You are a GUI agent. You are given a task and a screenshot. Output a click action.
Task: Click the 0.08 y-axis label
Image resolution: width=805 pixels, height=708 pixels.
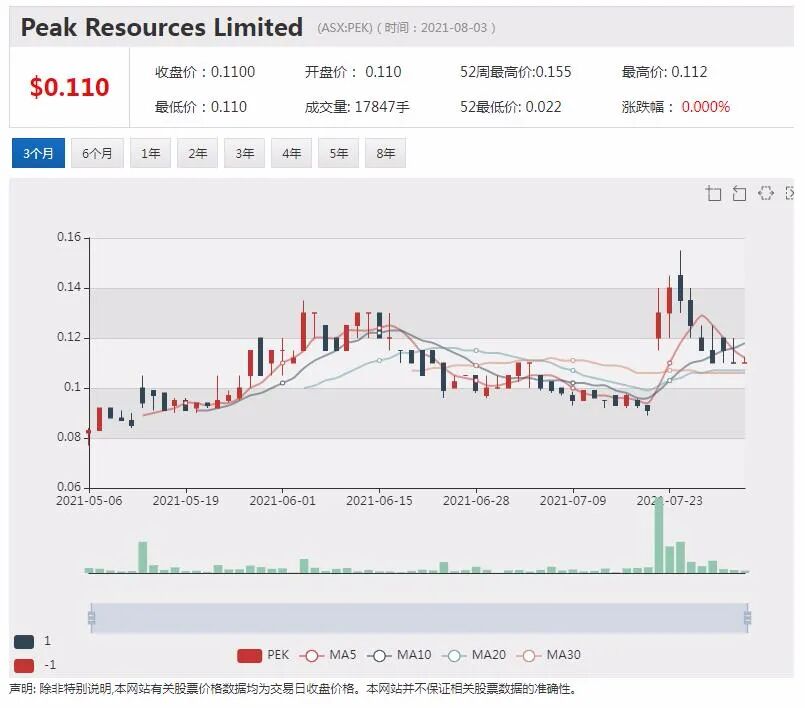69,437
